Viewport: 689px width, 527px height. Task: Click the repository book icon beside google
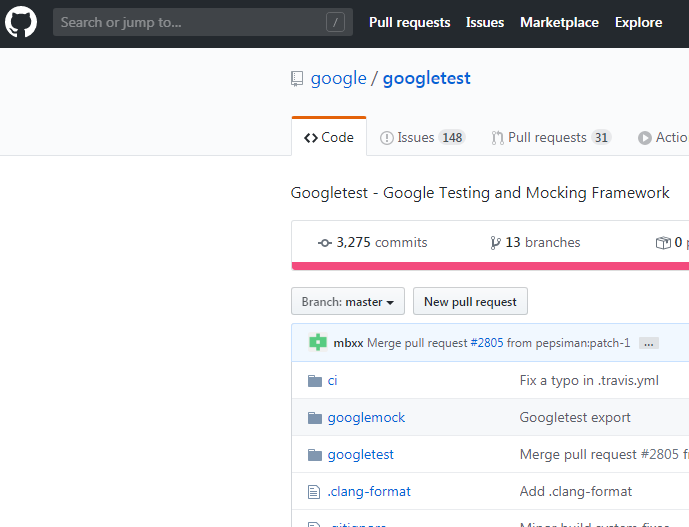pyautogui.click(x=297, y=79)
